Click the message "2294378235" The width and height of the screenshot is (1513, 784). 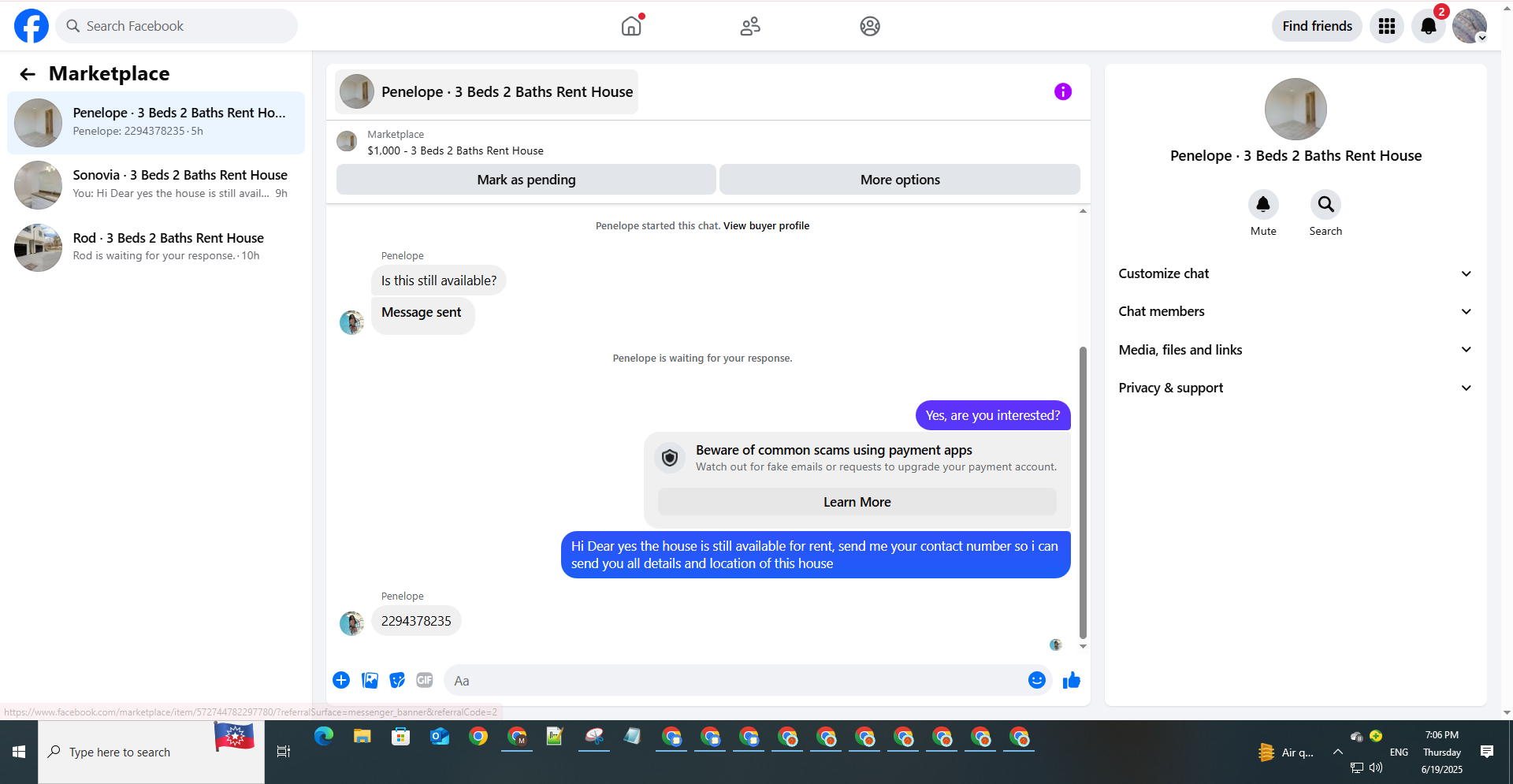point(416,621)
